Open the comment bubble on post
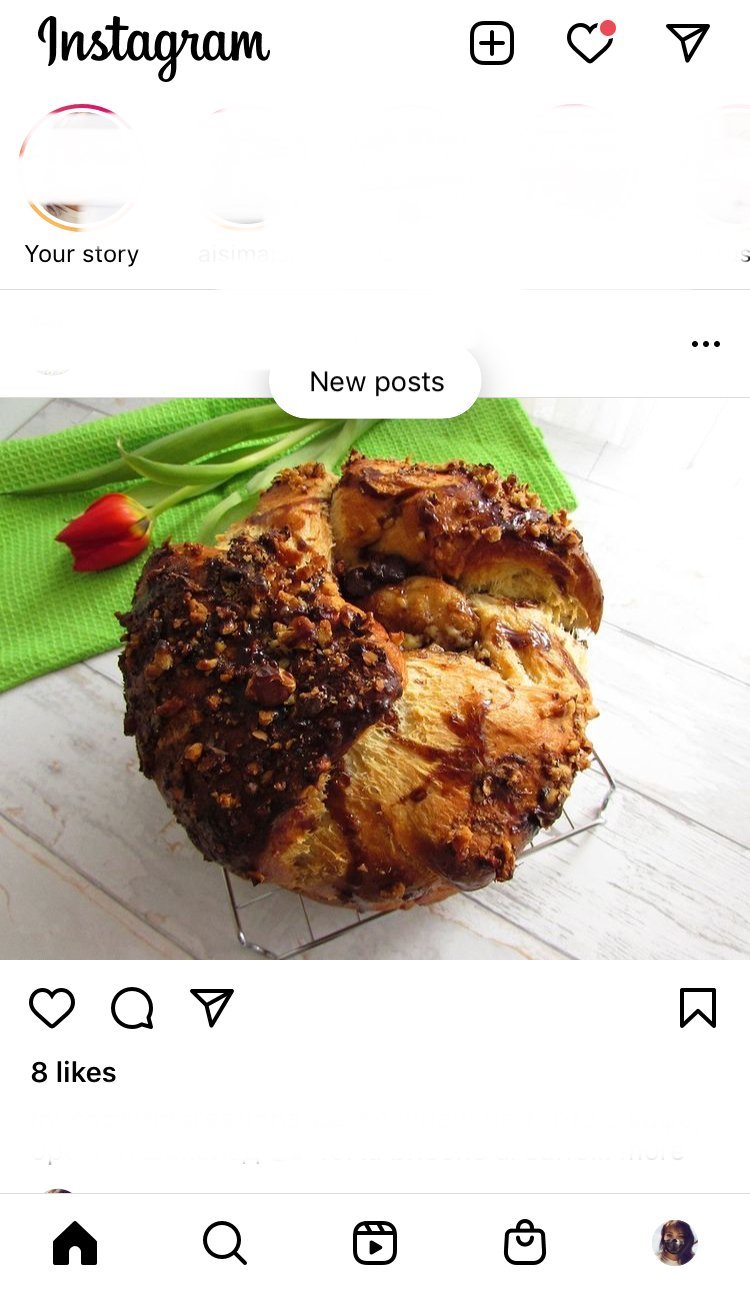 click(132, 1008)
